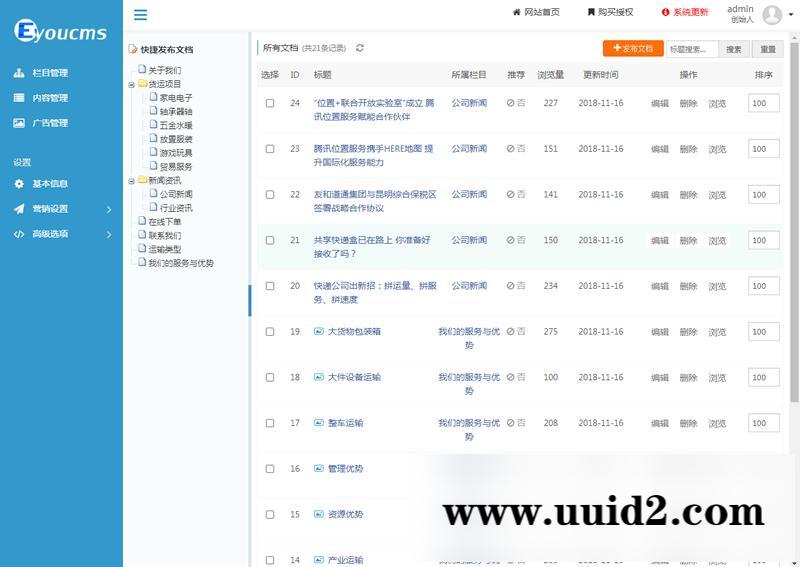Image resolution: width=800 pixels, height=567 pixels.
Task: Open 内容管理 in the sidebar
Action: point(41,98)
